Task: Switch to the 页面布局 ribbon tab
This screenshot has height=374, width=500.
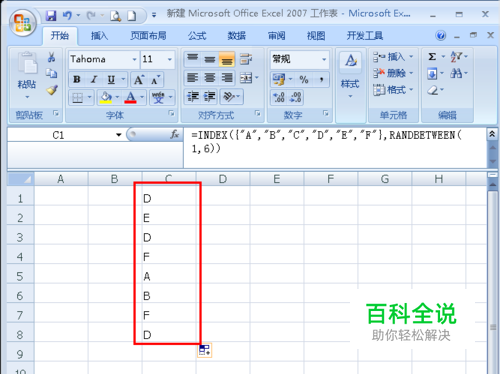Action: pyautogui.click(x=148, y=36)
